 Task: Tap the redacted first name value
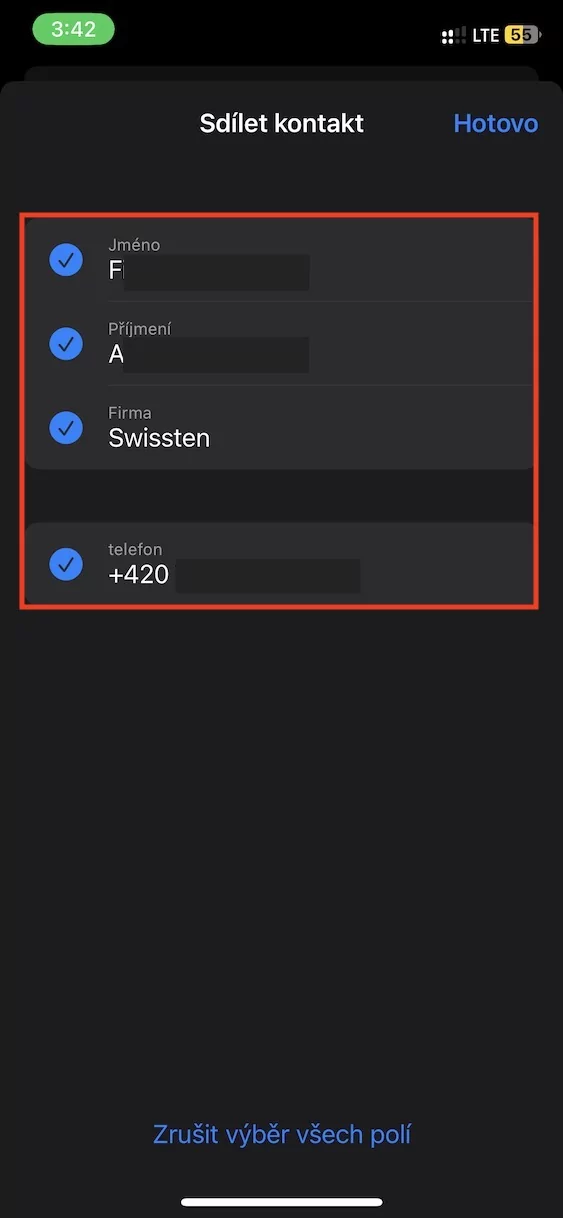(x=208, y=271)
